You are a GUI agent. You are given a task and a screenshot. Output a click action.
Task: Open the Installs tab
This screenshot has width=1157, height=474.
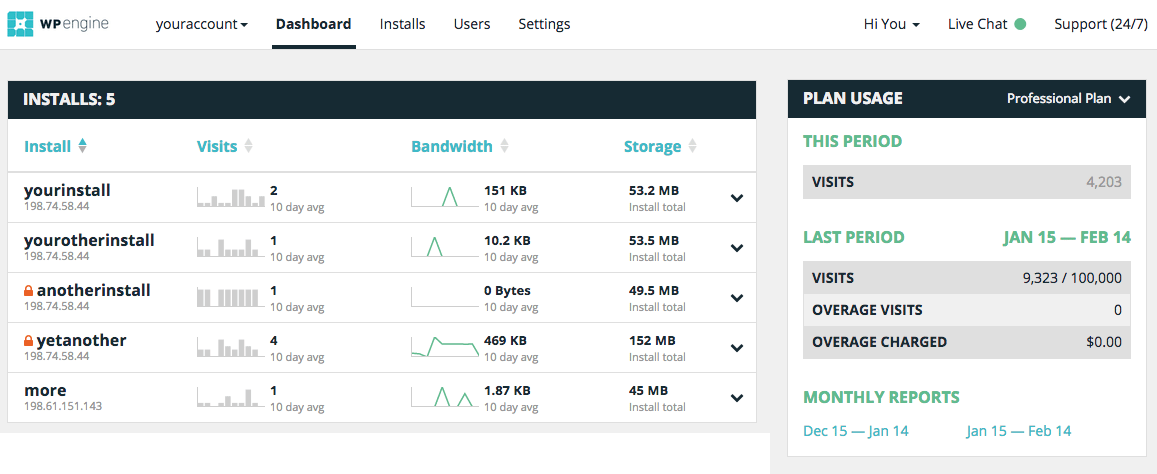point(402,24)
